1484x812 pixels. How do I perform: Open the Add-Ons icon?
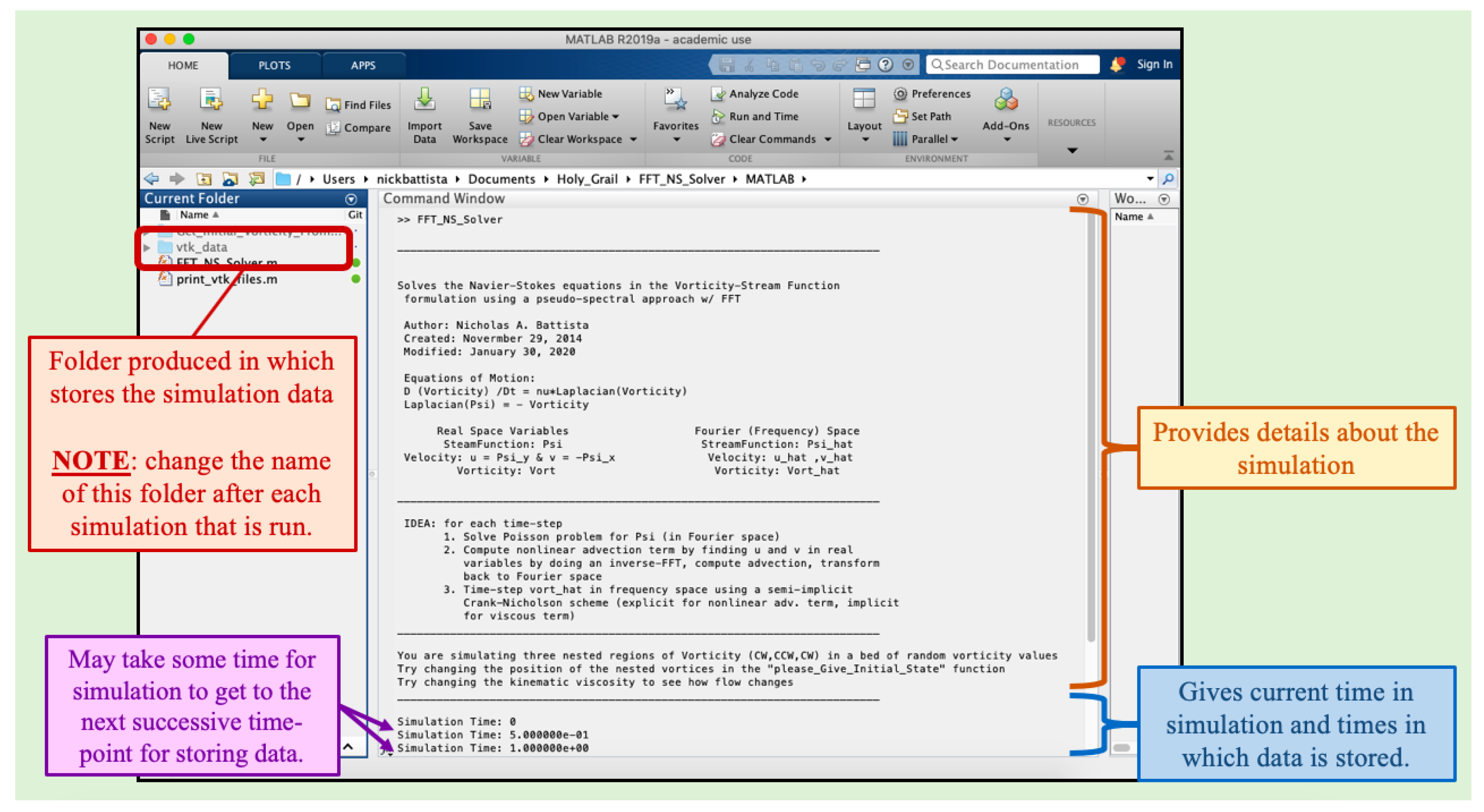point(1006,100)
